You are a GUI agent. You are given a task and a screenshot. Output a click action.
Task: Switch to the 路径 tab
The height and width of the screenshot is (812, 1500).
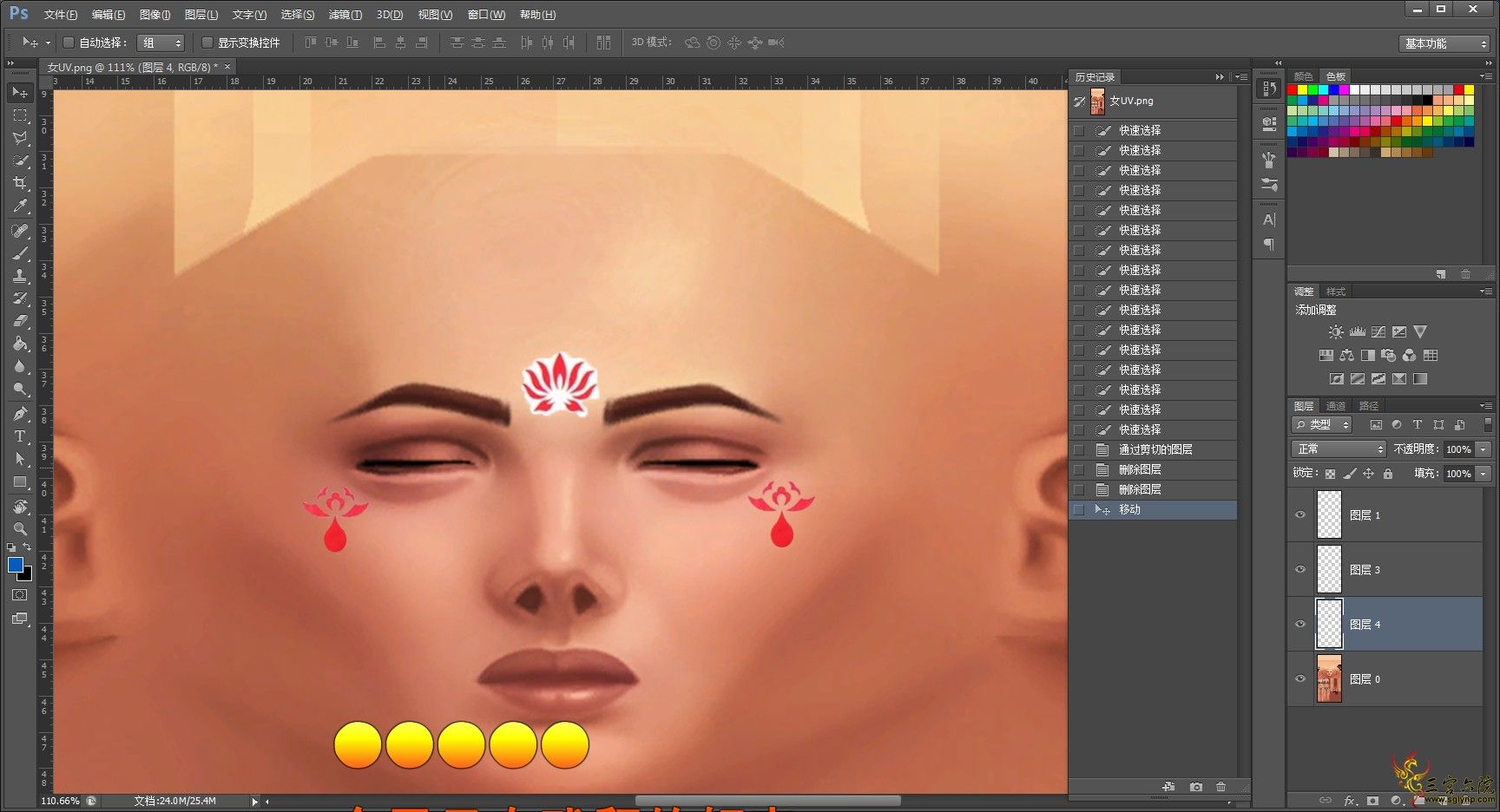1369,406
